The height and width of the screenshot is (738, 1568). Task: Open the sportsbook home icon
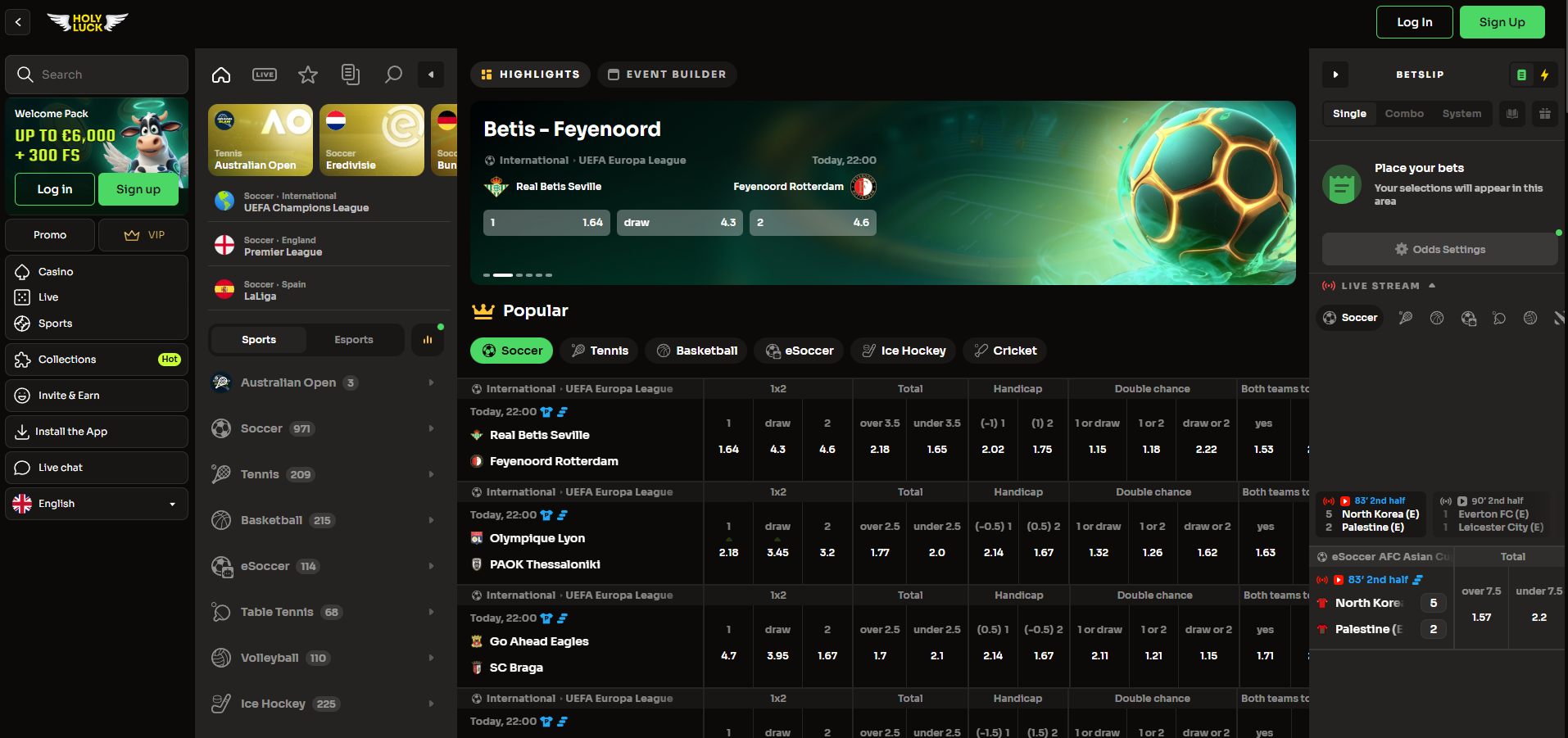pyautogui.click(x=221, y=75)
